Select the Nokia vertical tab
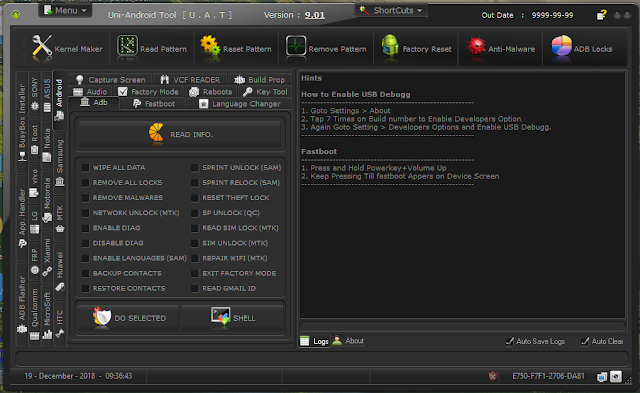This screenshot has height=393, width=640. [47, 144]
